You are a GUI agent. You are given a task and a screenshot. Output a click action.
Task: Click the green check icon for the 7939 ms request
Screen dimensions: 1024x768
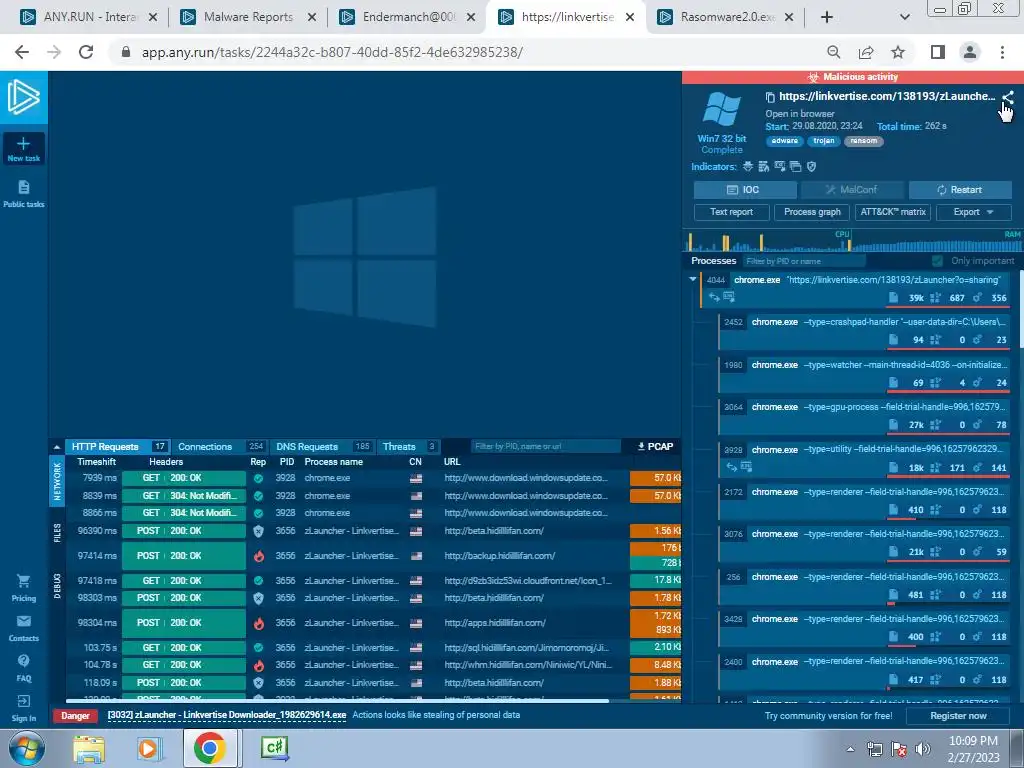259,478
